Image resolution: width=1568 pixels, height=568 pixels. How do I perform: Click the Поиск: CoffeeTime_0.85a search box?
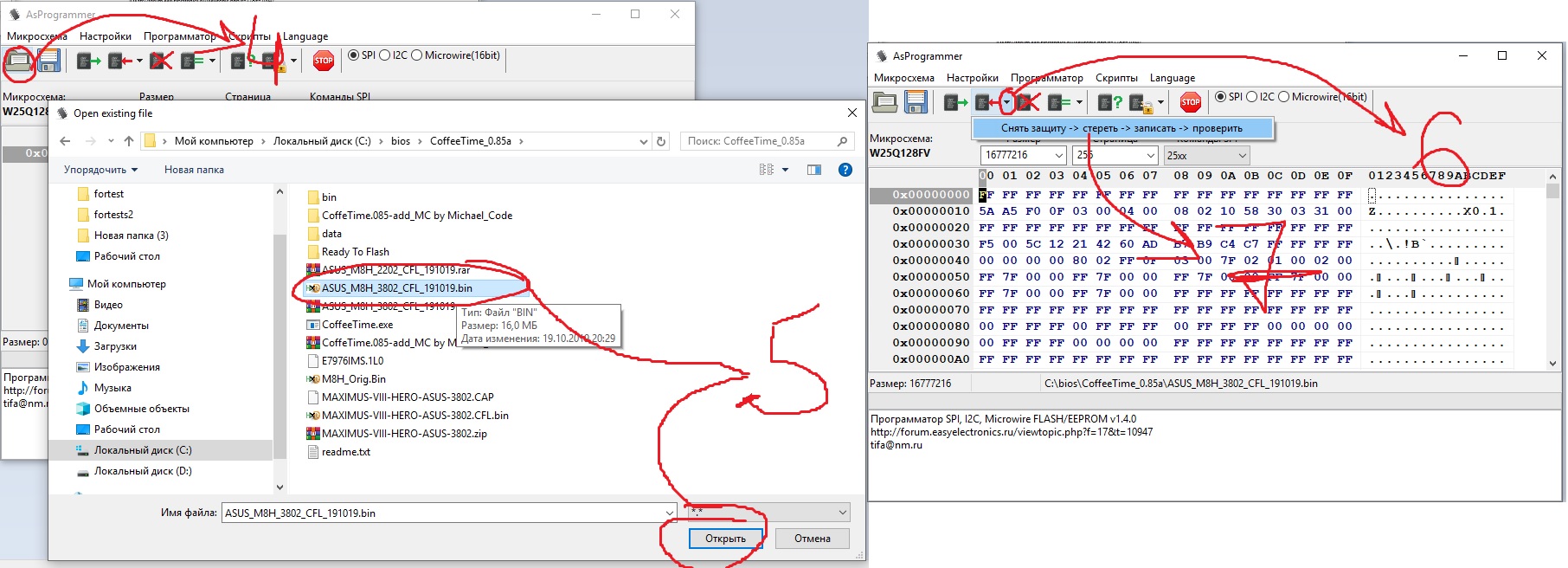point(768,141)
